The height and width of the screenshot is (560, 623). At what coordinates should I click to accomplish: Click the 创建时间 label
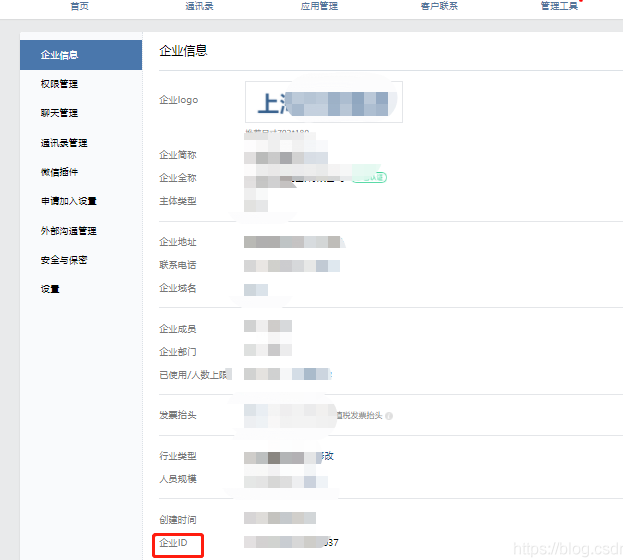point(178,520)
